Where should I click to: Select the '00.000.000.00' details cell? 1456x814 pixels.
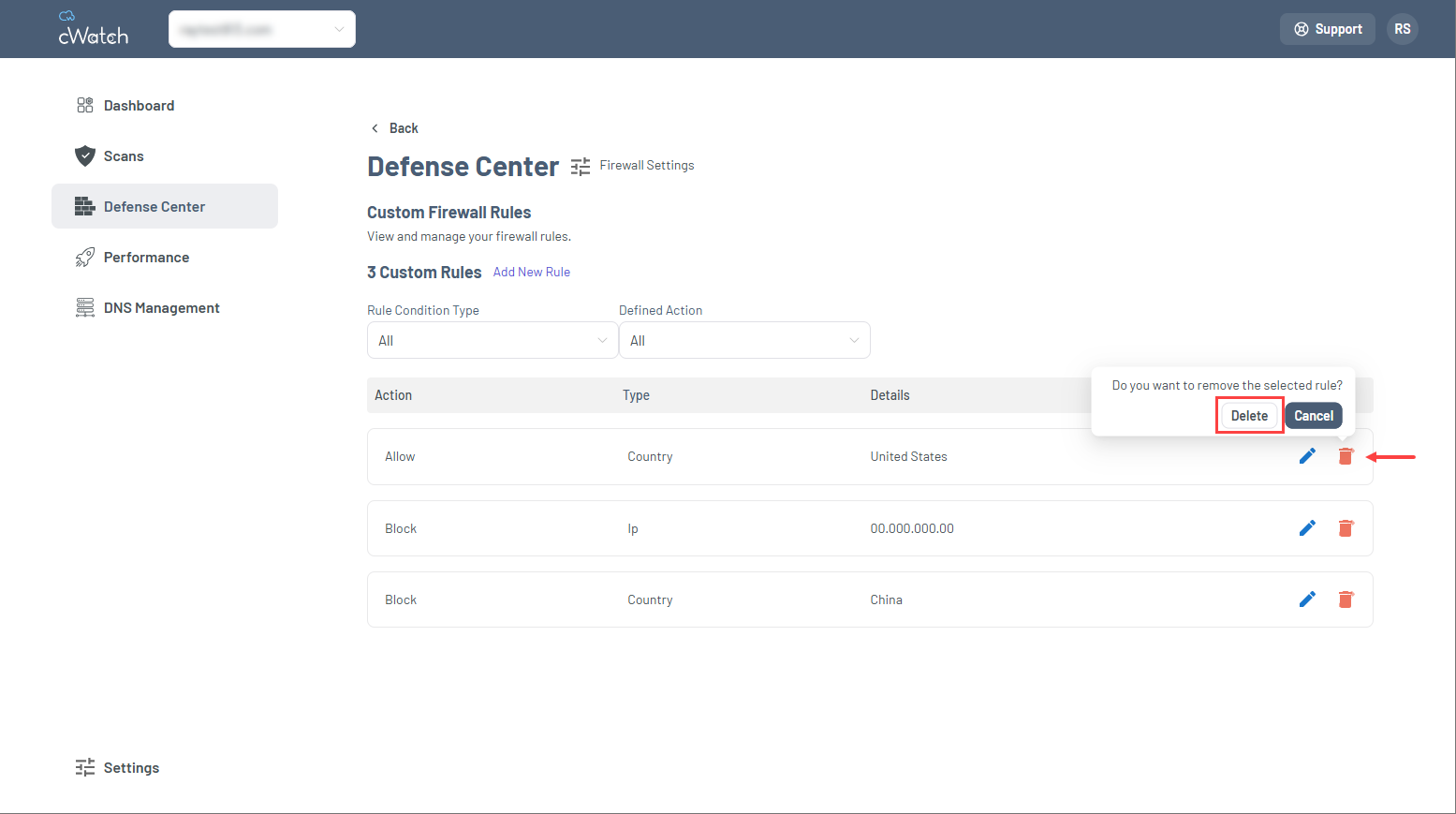pyautogui.click(x=912, y=529)
